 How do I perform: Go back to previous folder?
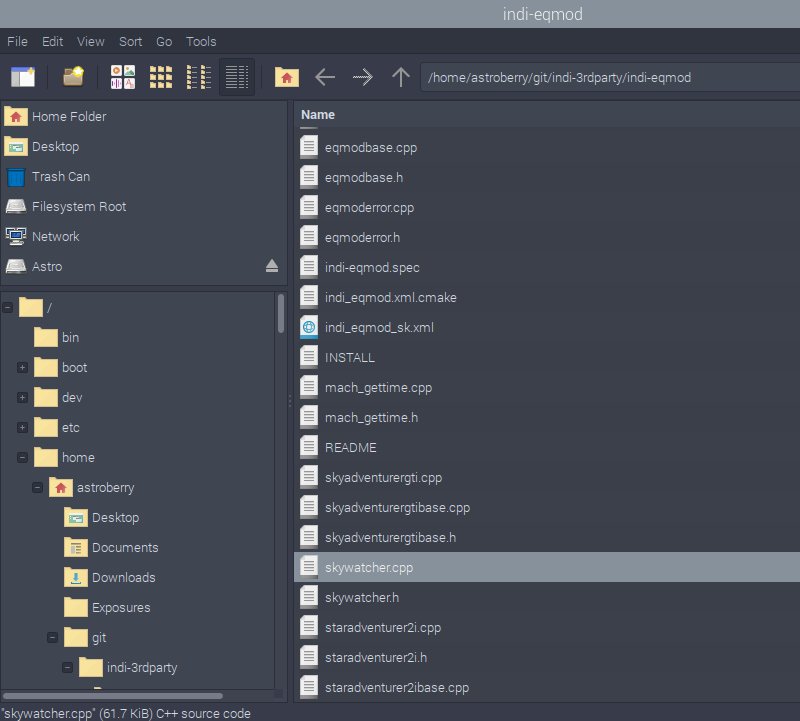325,78
